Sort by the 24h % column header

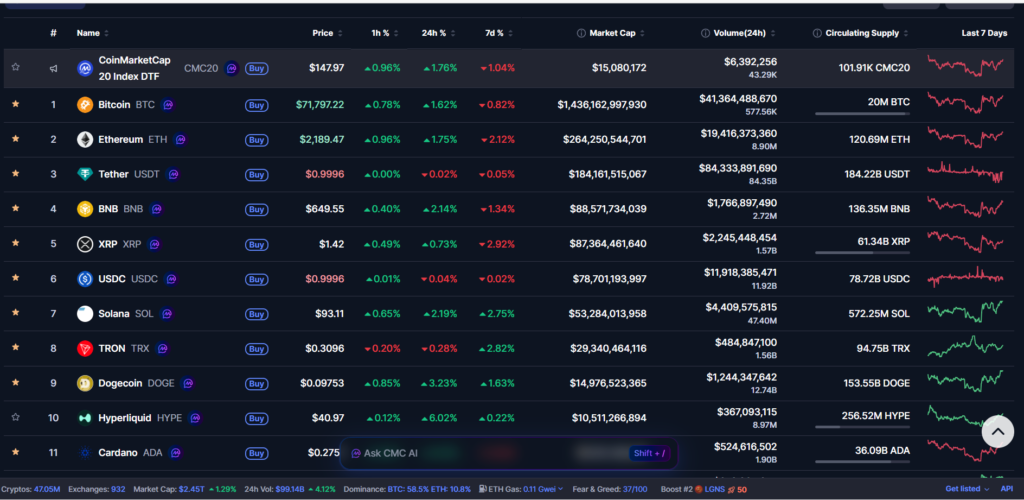click(x=436, y=33)
